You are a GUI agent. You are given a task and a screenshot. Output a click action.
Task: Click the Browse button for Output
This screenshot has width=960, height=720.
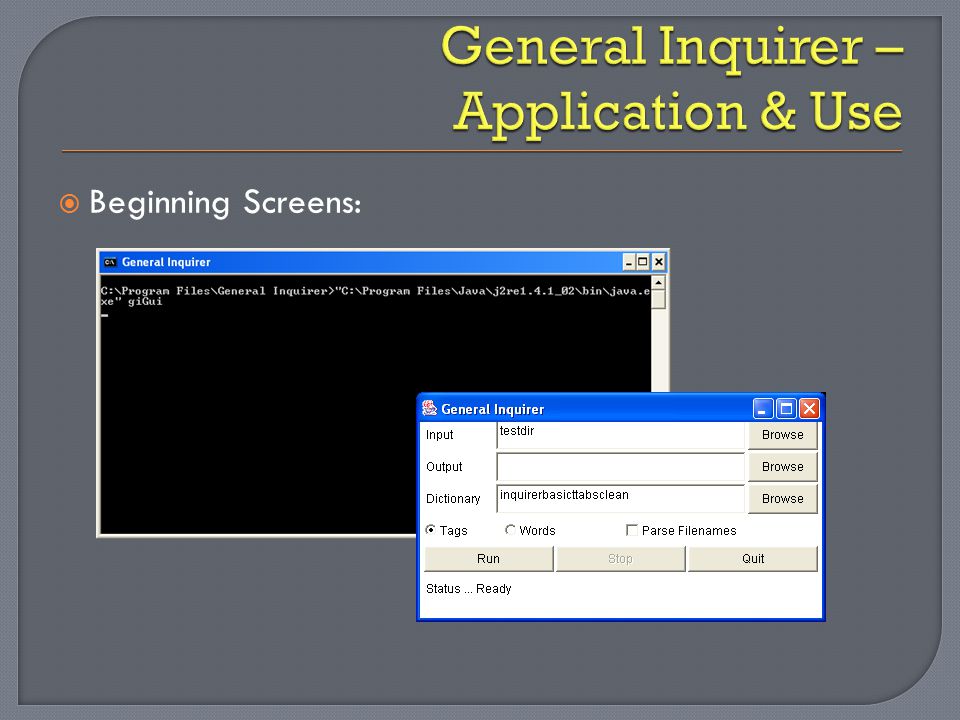click(782, 467)
